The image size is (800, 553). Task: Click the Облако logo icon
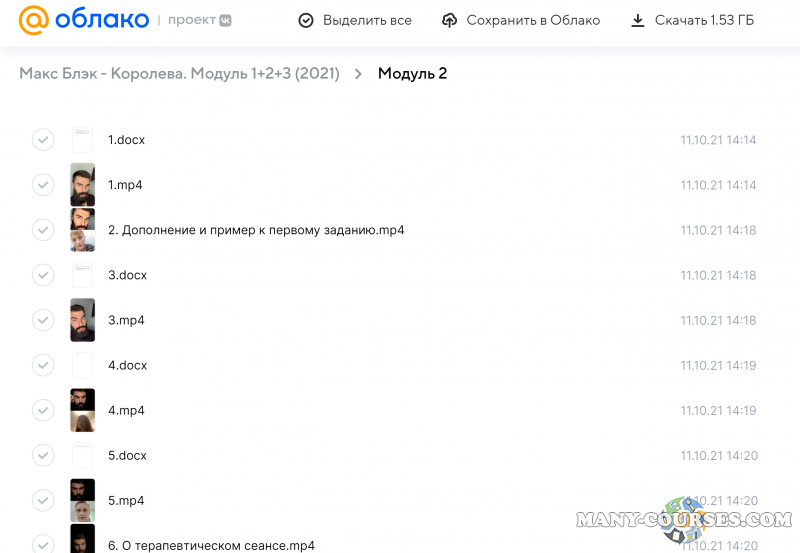33,20
